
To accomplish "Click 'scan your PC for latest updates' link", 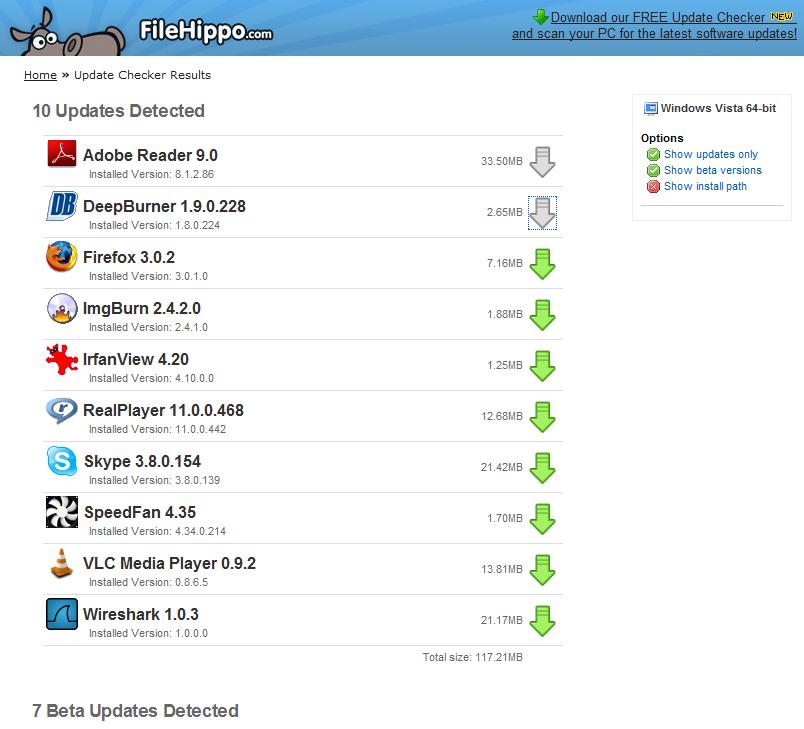I will tap(655, 33).
